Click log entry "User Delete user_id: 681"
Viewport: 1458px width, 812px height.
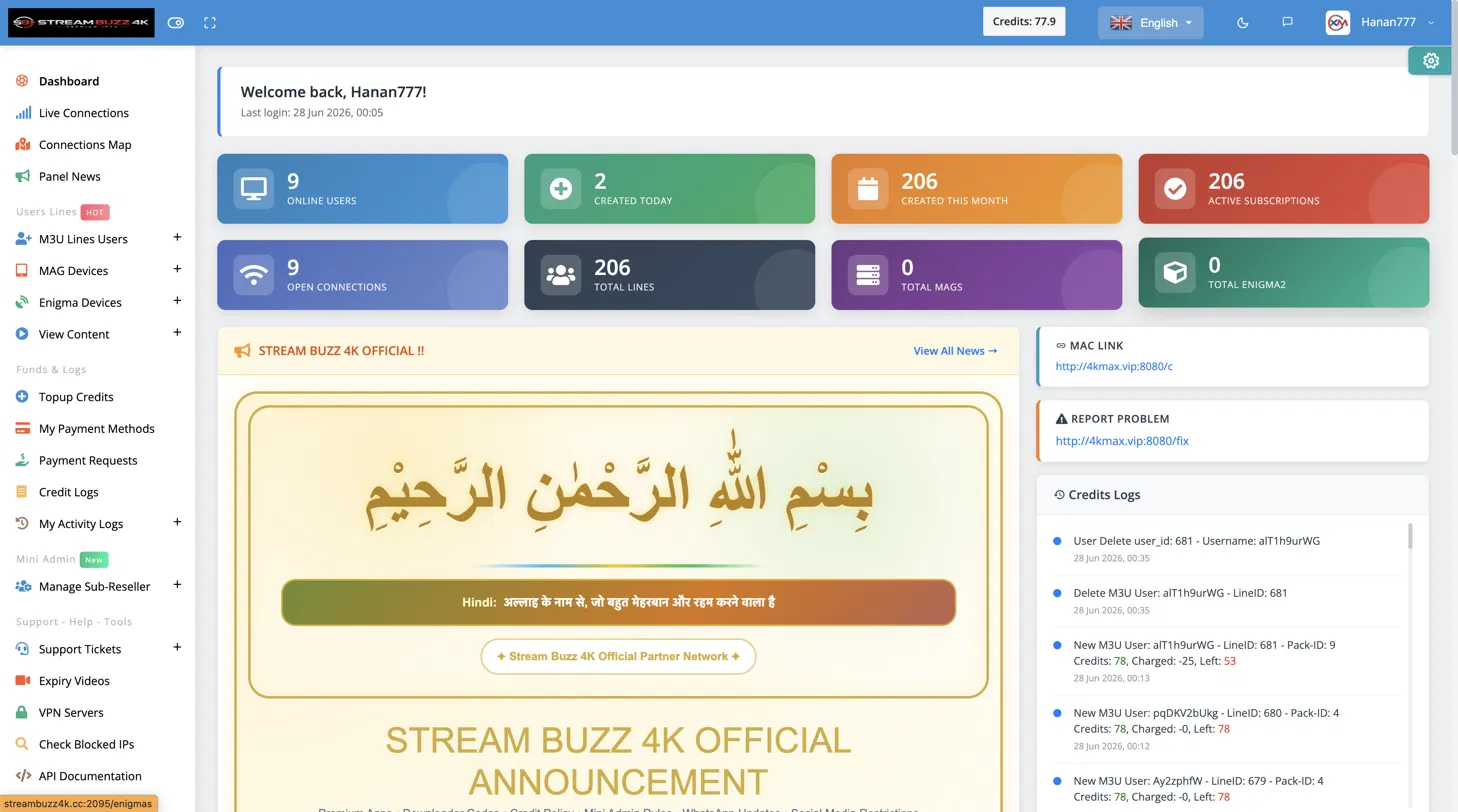(x=1196, y=541)
